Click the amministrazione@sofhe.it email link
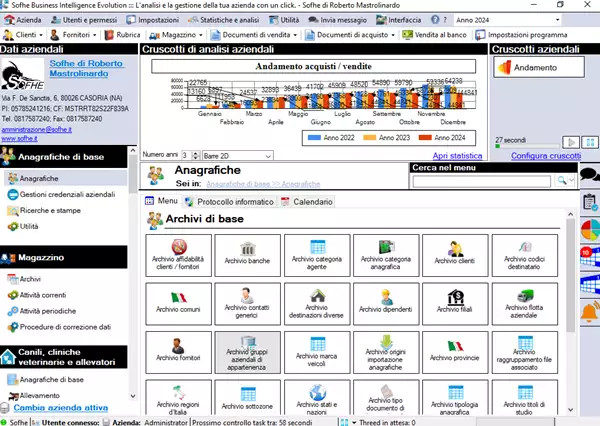 pos(37,130)
